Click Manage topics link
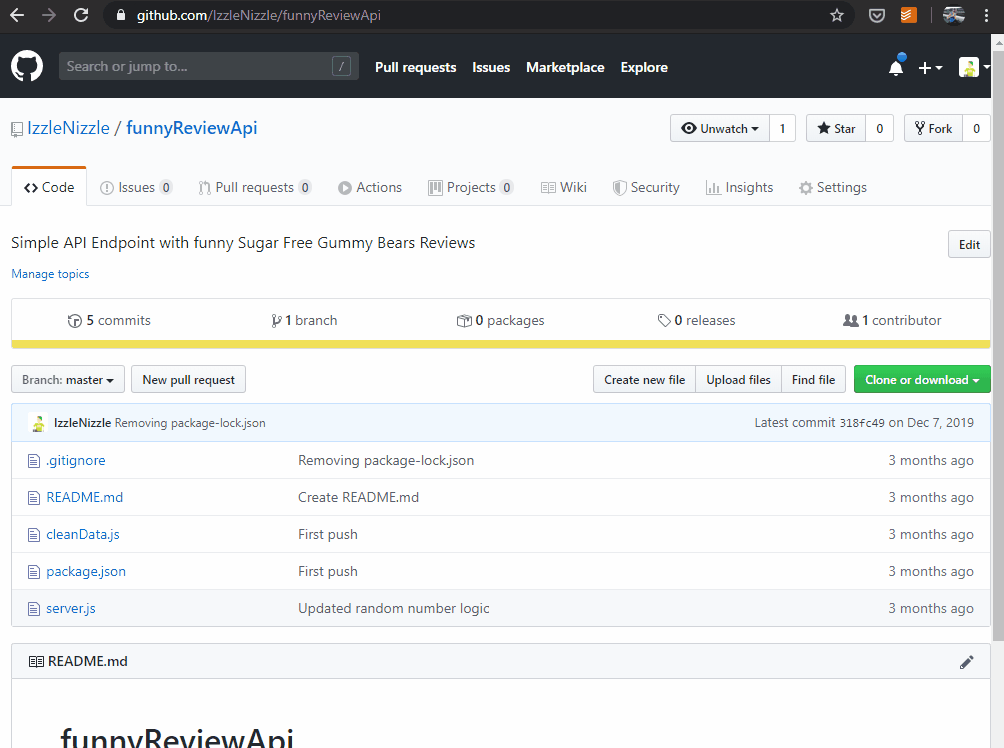Viewport: 1004px width, 748px height. [x=50, y=274]
